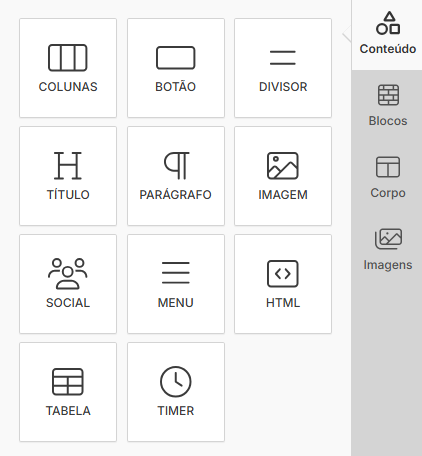Viewport: 422px width, 456px height.
Task: Pick the Divisor content block
Action: tap(283, 68)
